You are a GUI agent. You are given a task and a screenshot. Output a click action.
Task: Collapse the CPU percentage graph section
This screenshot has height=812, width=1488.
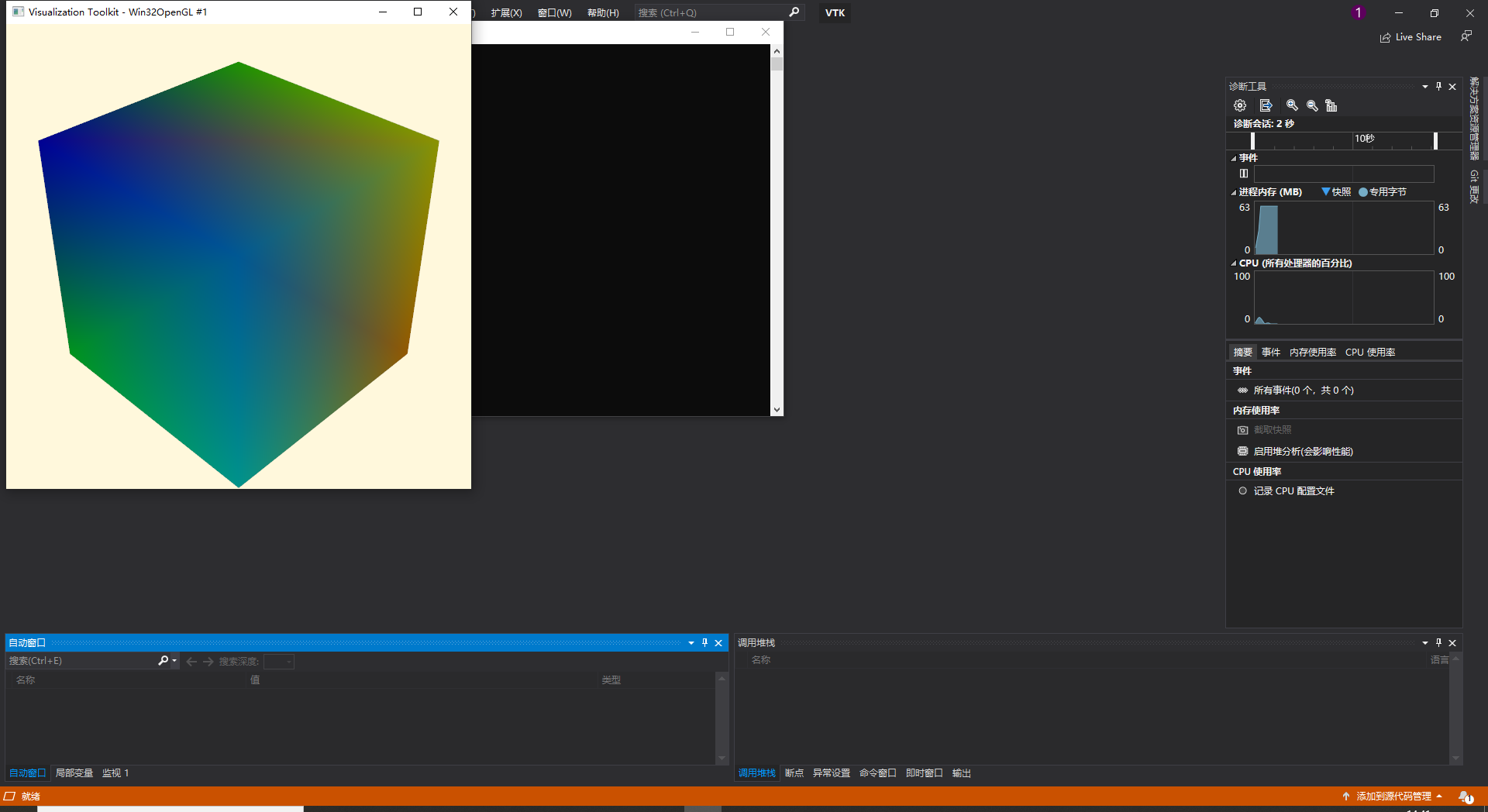(1234, 263)
